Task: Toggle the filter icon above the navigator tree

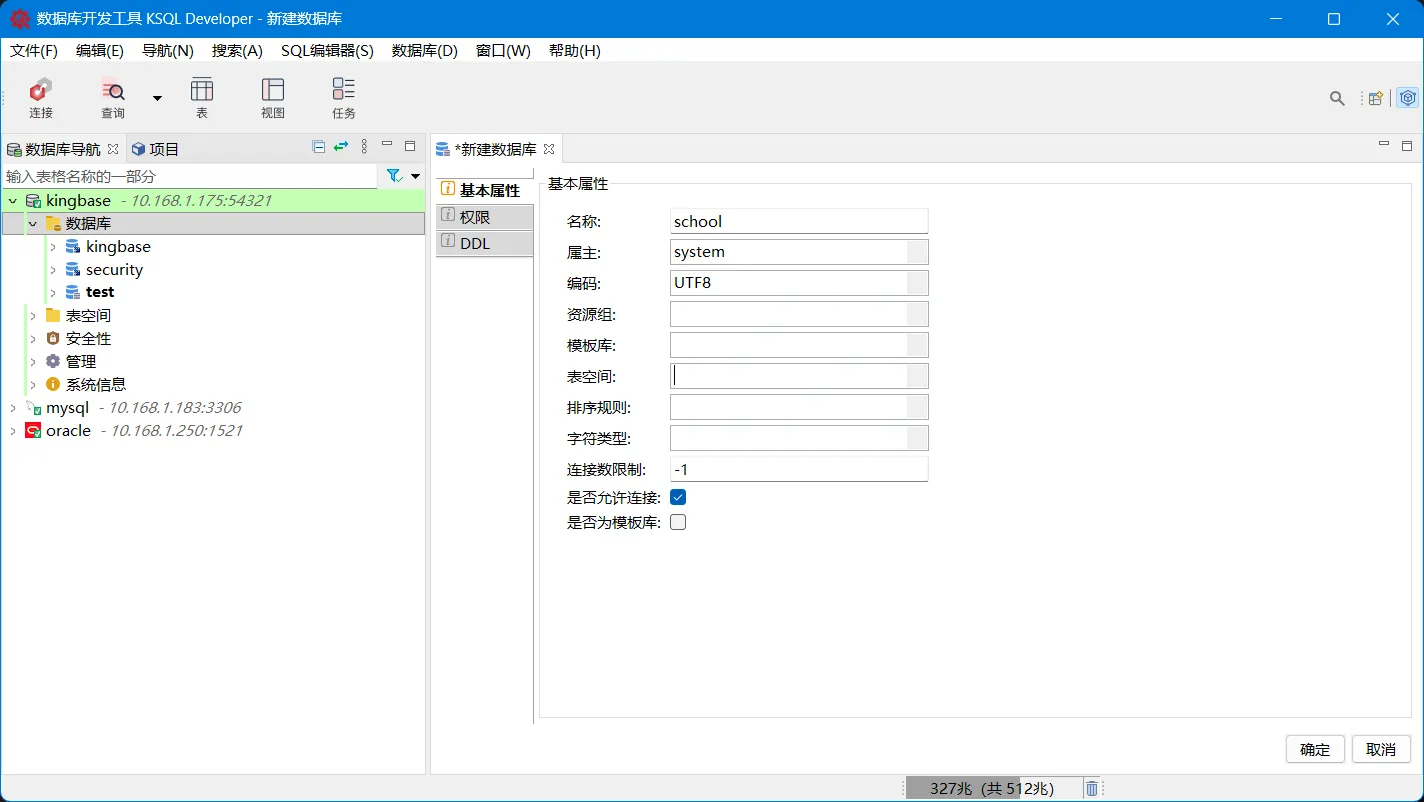Action: [x=394, y=174]
